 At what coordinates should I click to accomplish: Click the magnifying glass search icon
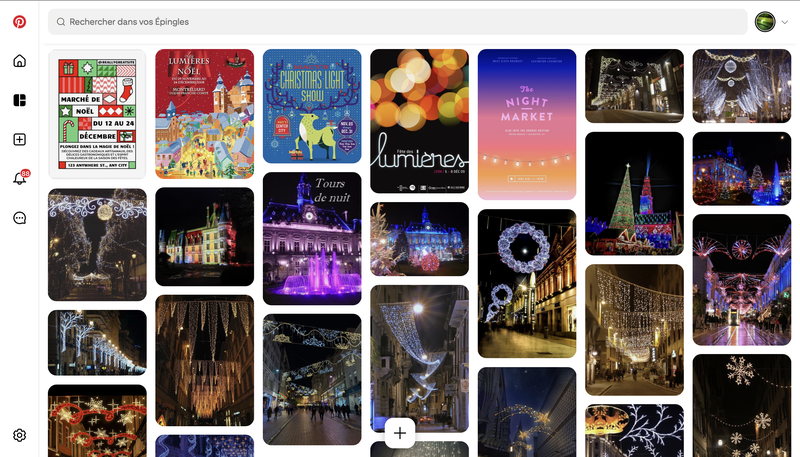(x=61, y=22)
